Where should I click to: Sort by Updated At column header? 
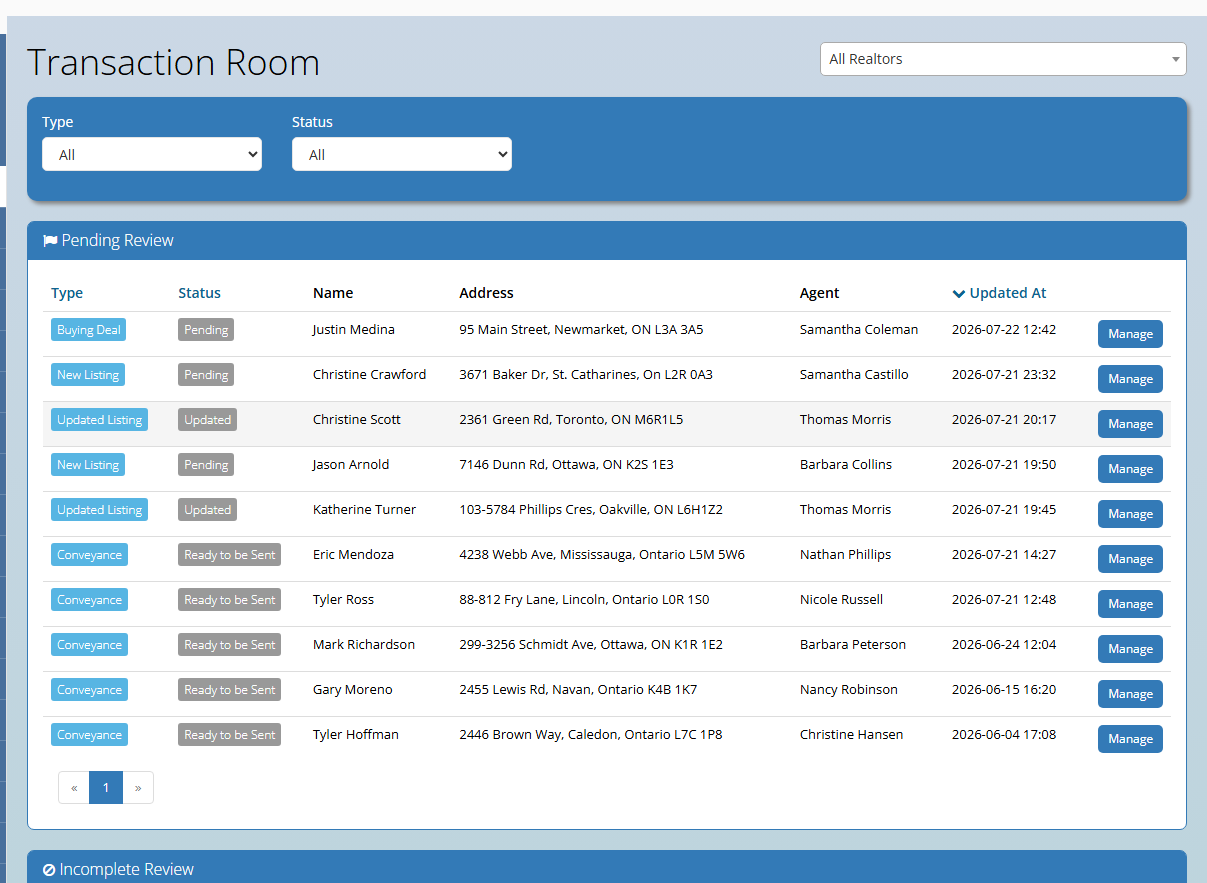click(1008, 293)
